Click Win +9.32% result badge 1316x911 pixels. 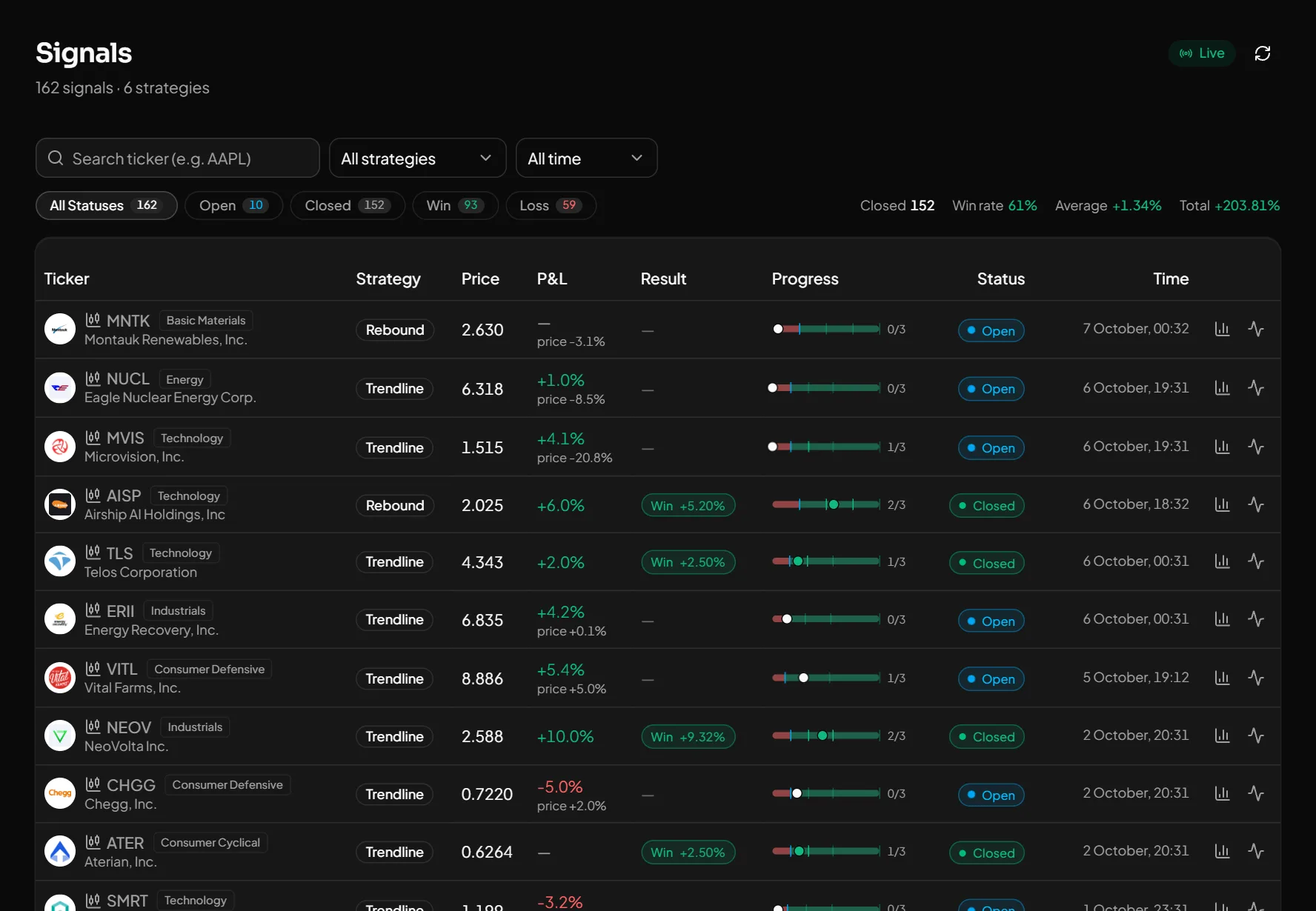(x=688, y=736)
